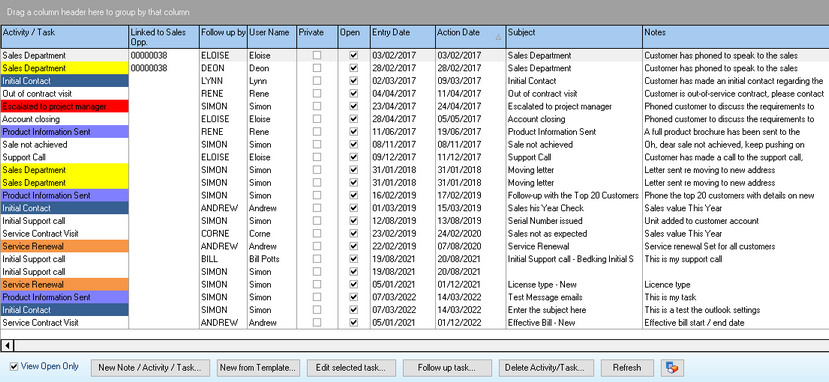This screenshot has height=382, width=829.
Task: Click Edit selected task button
Action: point(351,368)
